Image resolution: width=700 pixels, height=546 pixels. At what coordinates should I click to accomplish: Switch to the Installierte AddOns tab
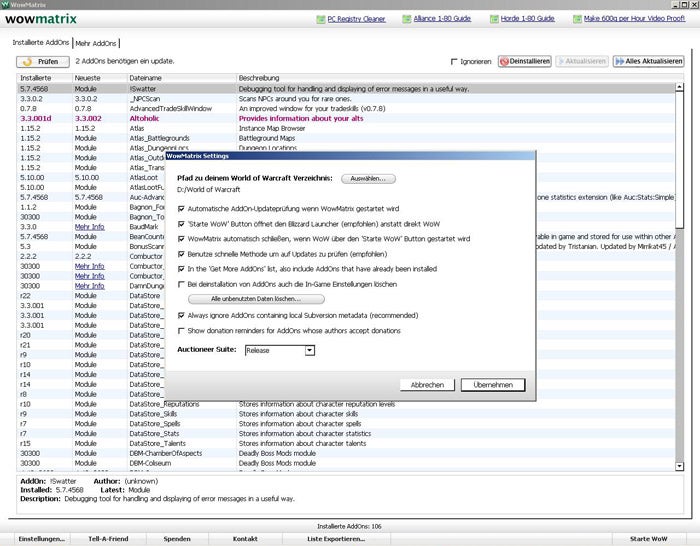tap(41, 42)
